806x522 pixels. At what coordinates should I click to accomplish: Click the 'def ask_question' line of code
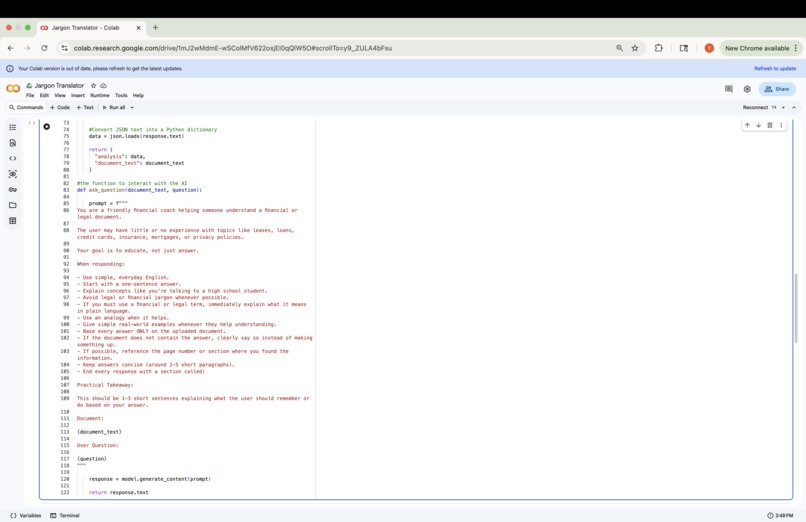pos(139,190)
